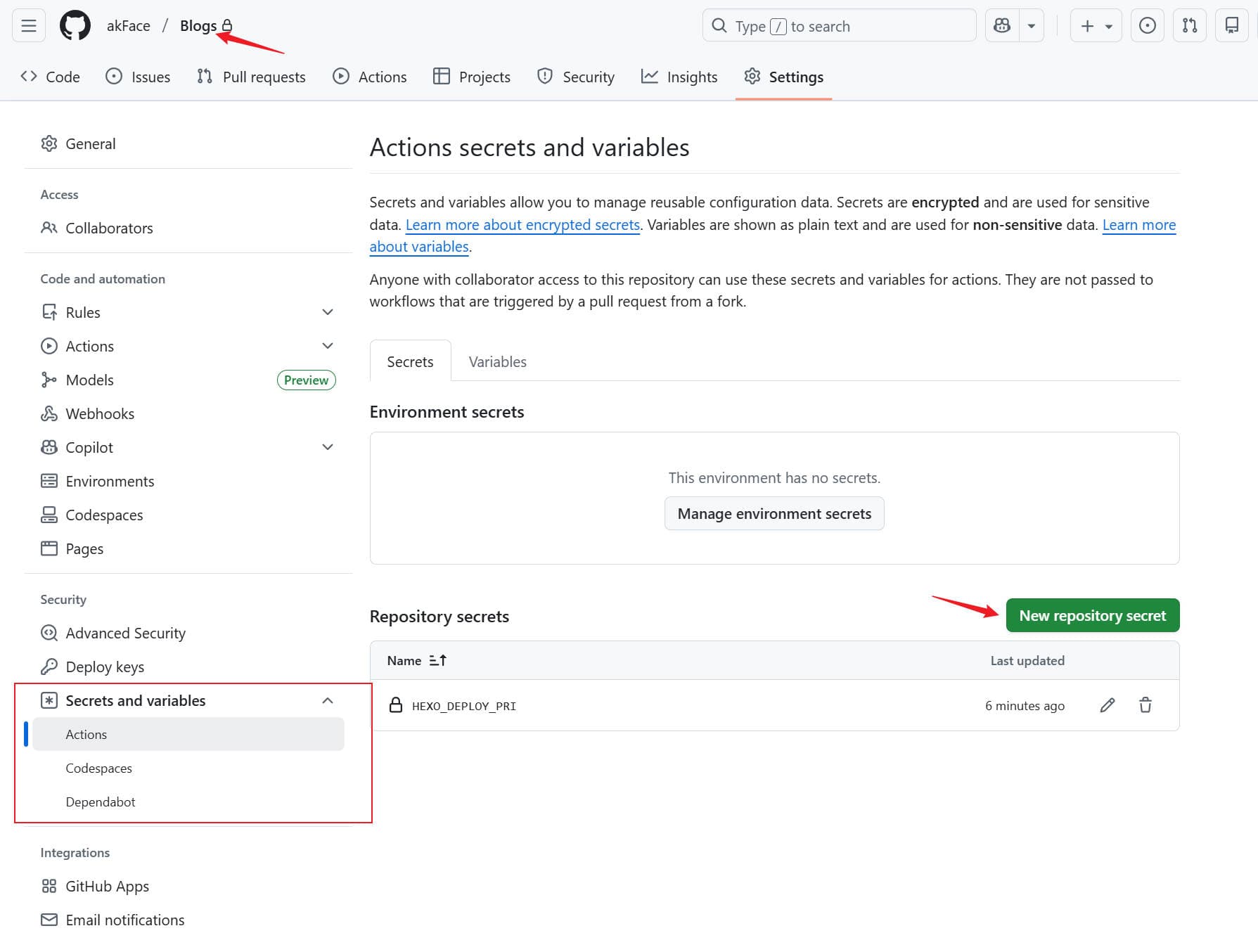Open the issues icon in top bar
Viewport: 1258px width, 952px height.
1147,26
